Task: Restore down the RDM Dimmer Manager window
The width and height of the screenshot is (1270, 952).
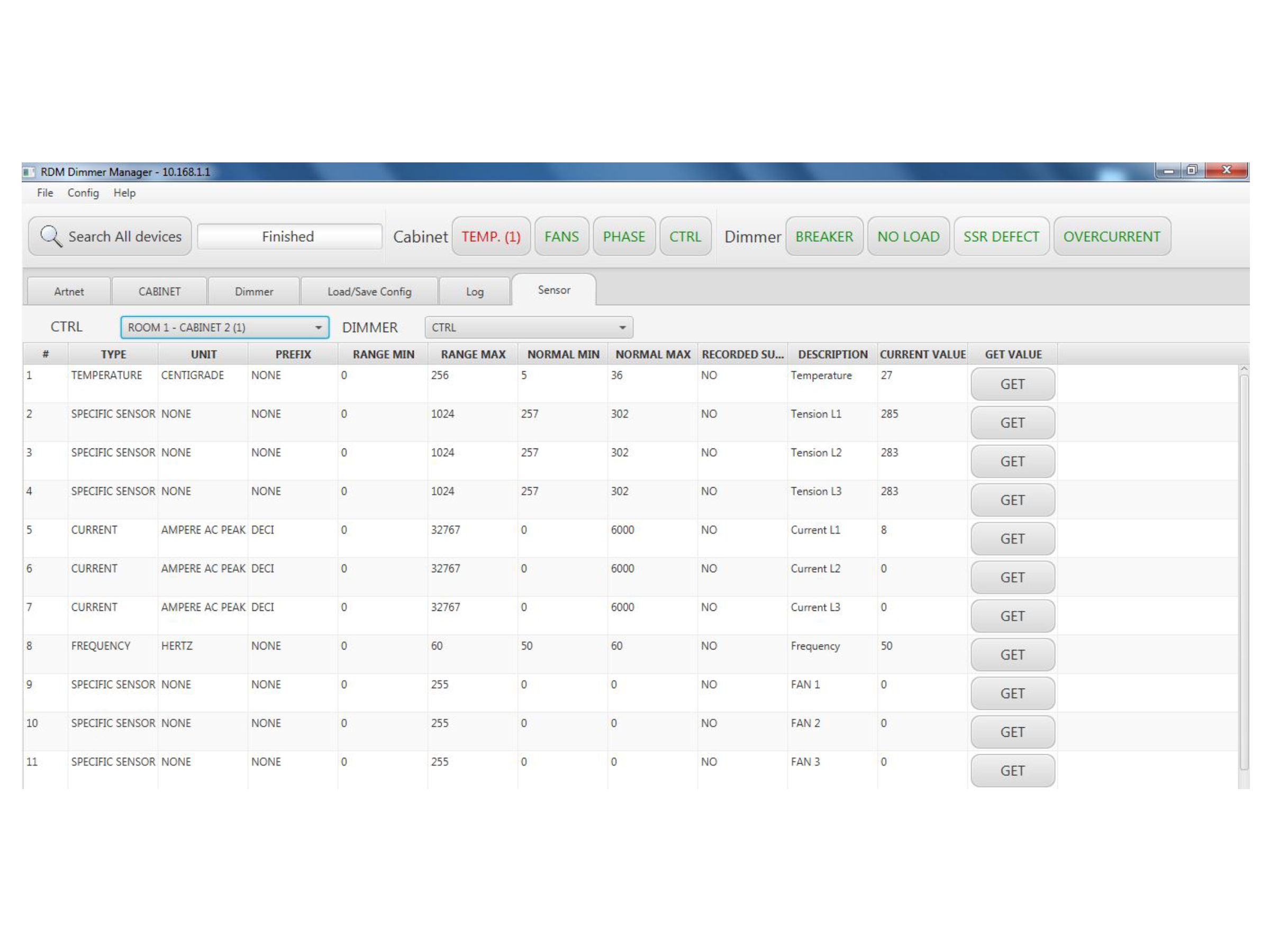Action: [x=1193, y=170]
